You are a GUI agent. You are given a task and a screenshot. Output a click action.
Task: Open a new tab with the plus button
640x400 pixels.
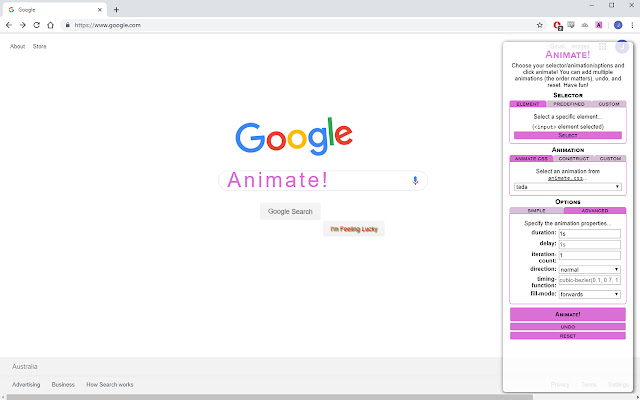[116, 10]
